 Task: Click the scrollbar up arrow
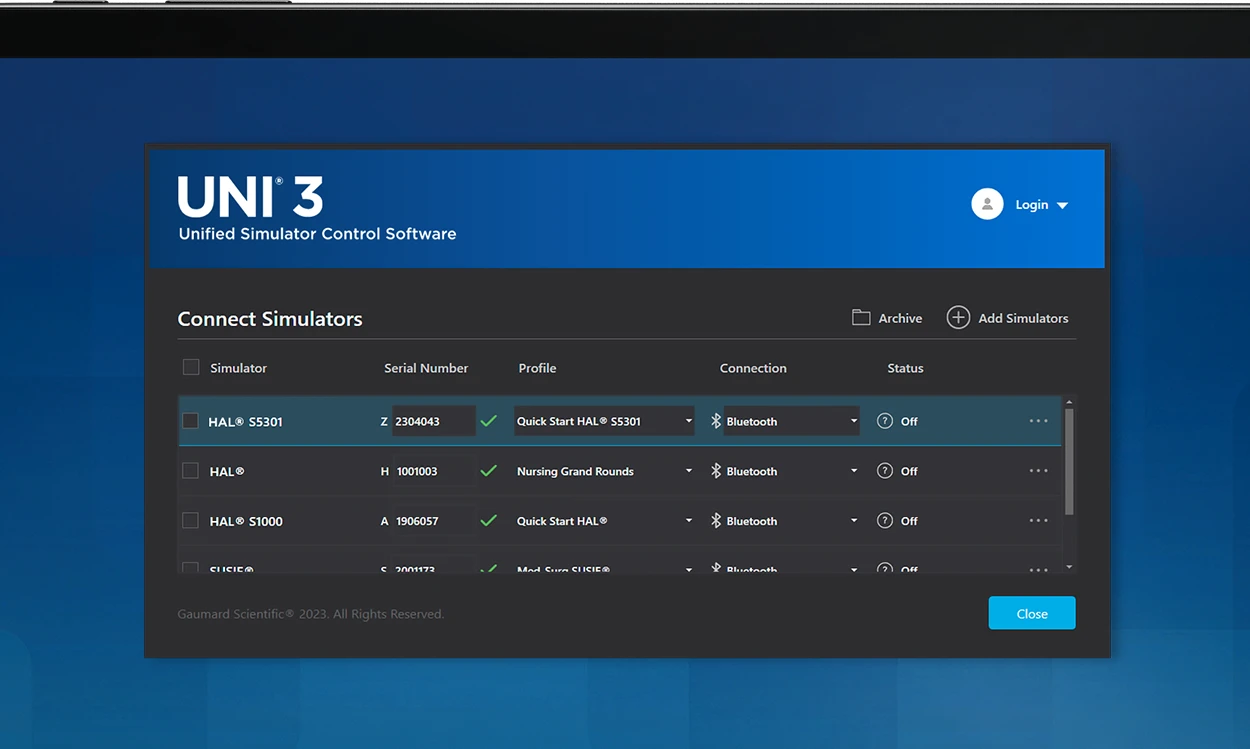(1069, 402)
